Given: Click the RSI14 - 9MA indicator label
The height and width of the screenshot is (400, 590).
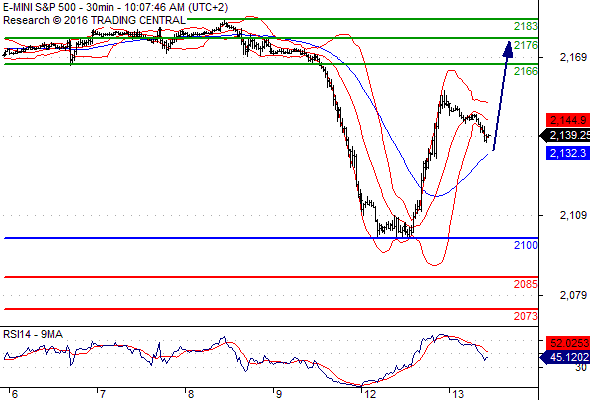Looking at the screenshot, I should point(33,334).
